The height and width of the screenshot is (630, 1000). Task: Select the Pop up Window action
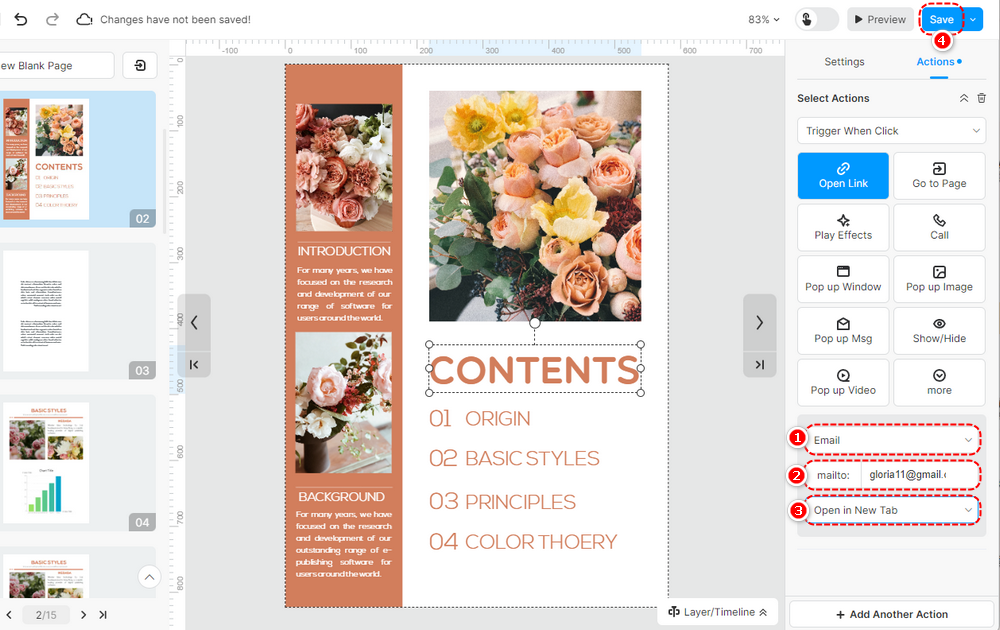(842, 279)
